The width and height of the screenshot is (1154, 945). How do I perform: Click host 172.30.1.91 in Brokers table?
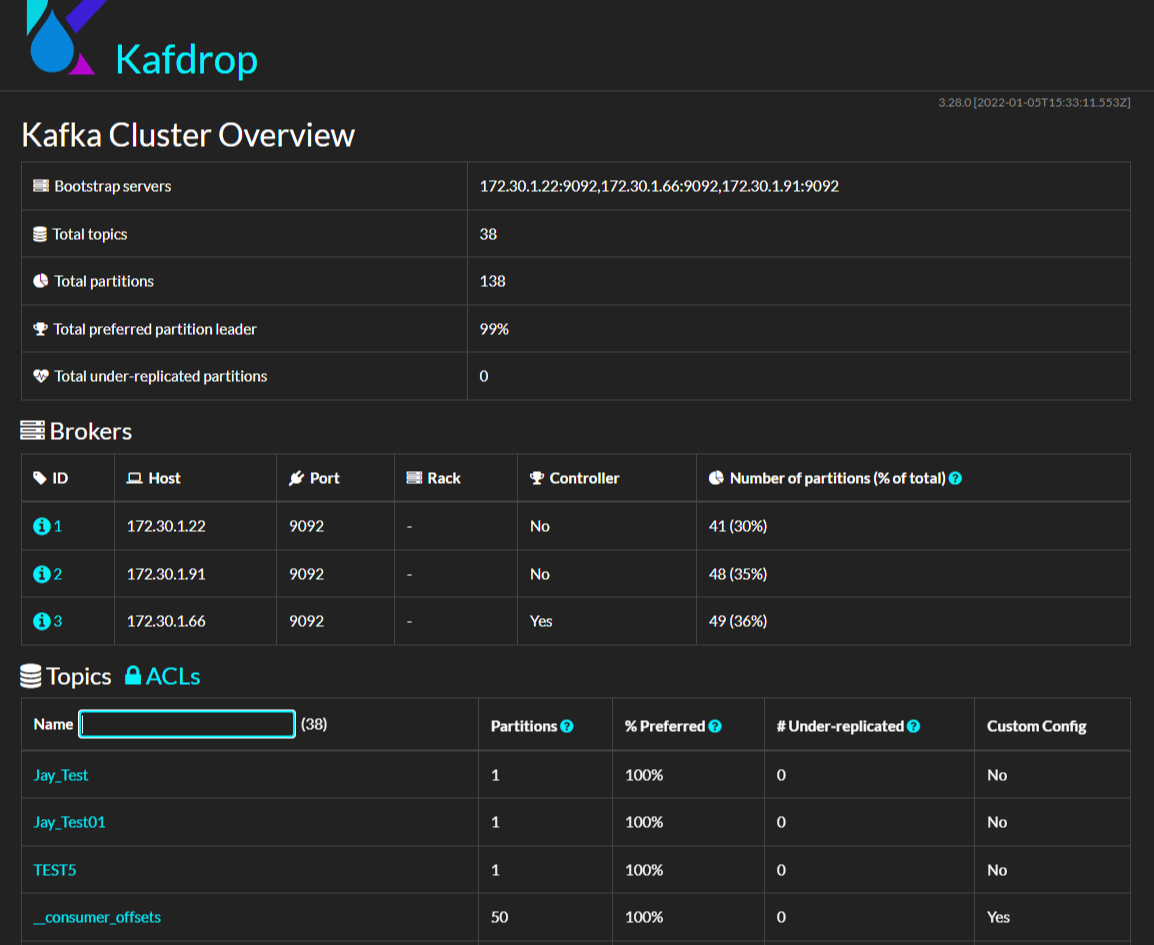coord(166,574)
